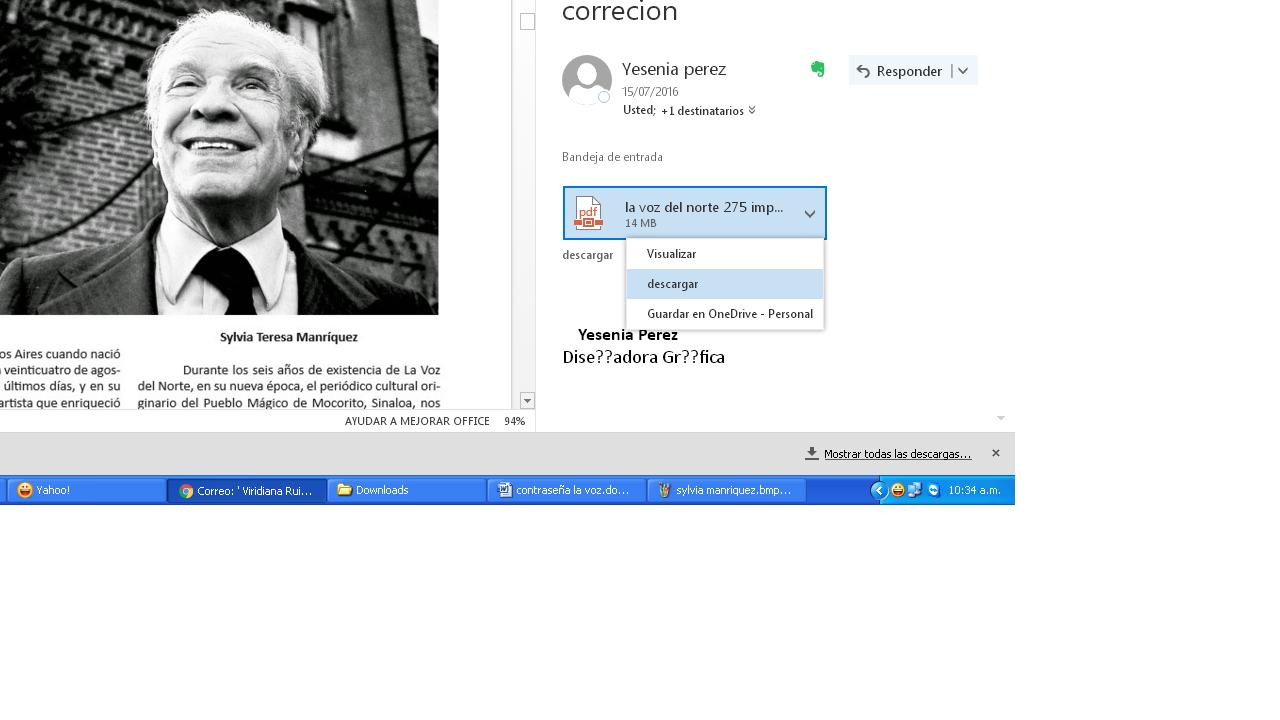Image resolution: width=1280 pixels, height=720 pixels.
Task: Toggle the attachment options chevron
Action: (x=809, y=214)
